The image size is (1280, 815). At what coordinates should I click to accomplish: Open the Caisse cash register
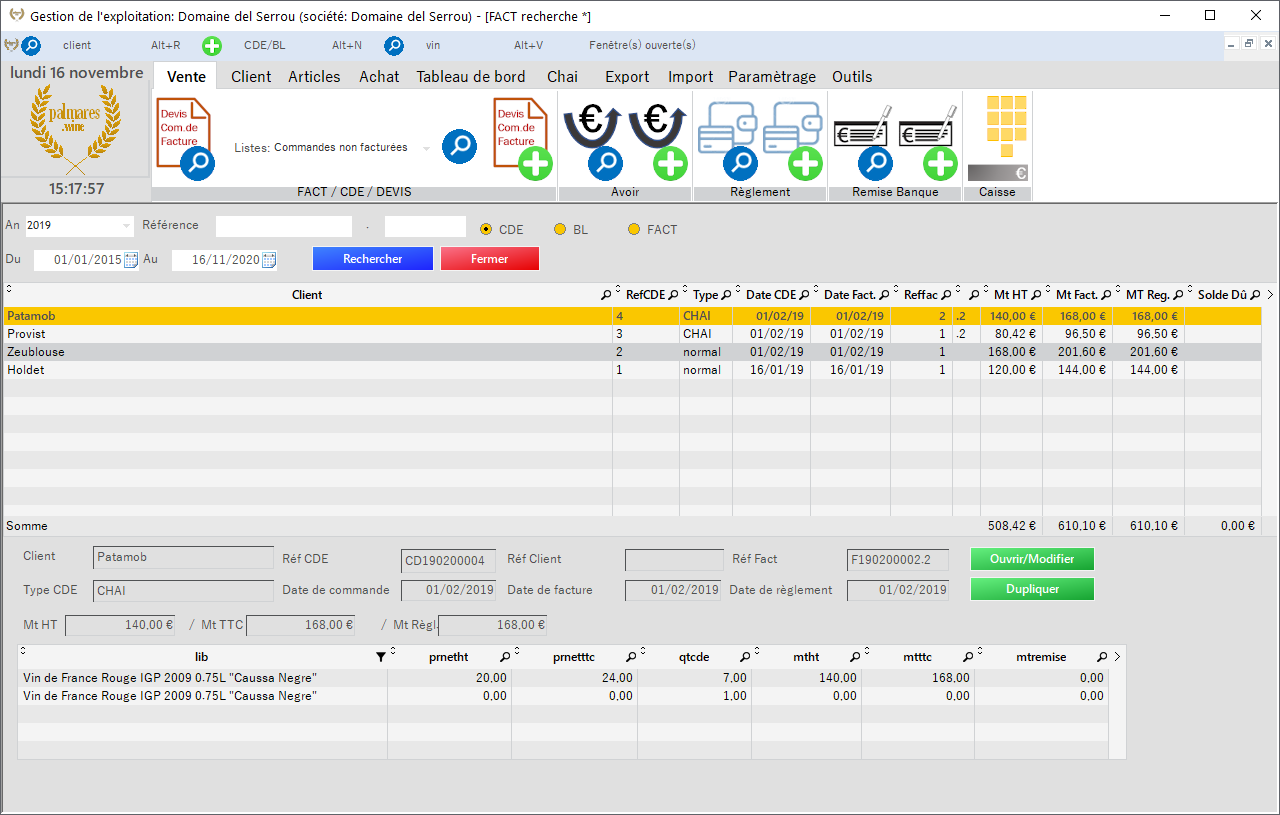tap(996, 138)
